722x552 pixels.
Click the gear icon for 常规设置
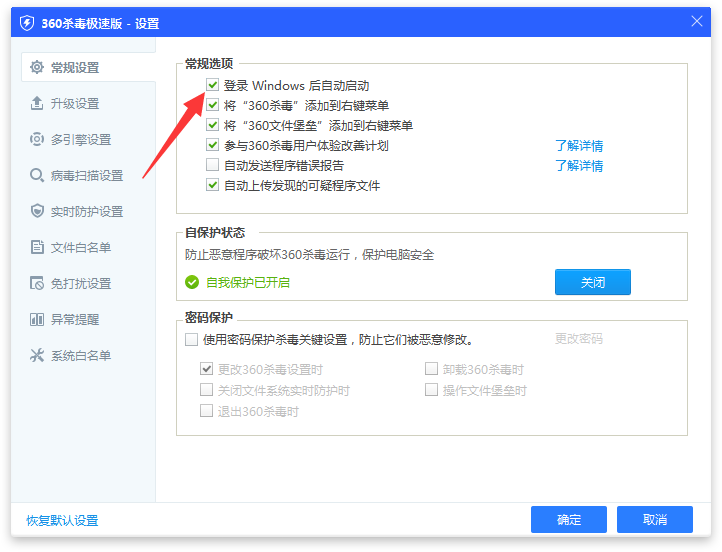click(x=37, y=67)
